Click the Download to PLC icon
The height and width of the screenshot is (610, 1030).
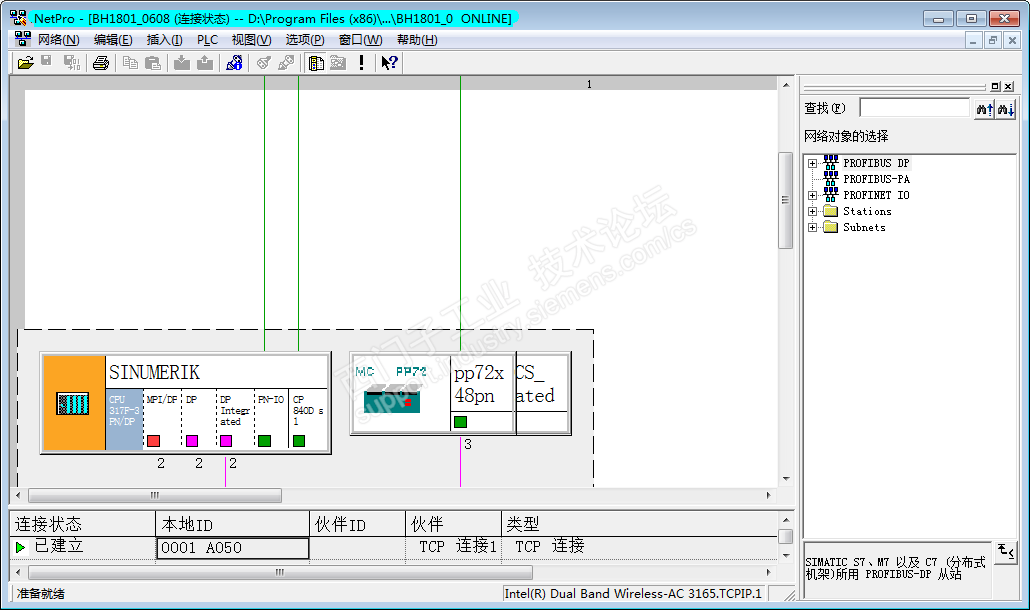(x=182, y=63)
